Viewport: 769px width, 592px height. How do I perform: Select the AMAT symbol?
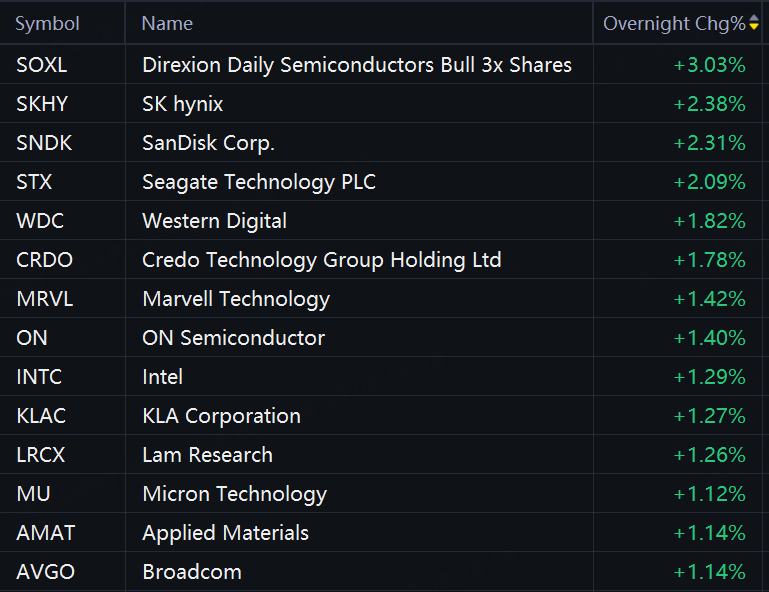[46, 533]
